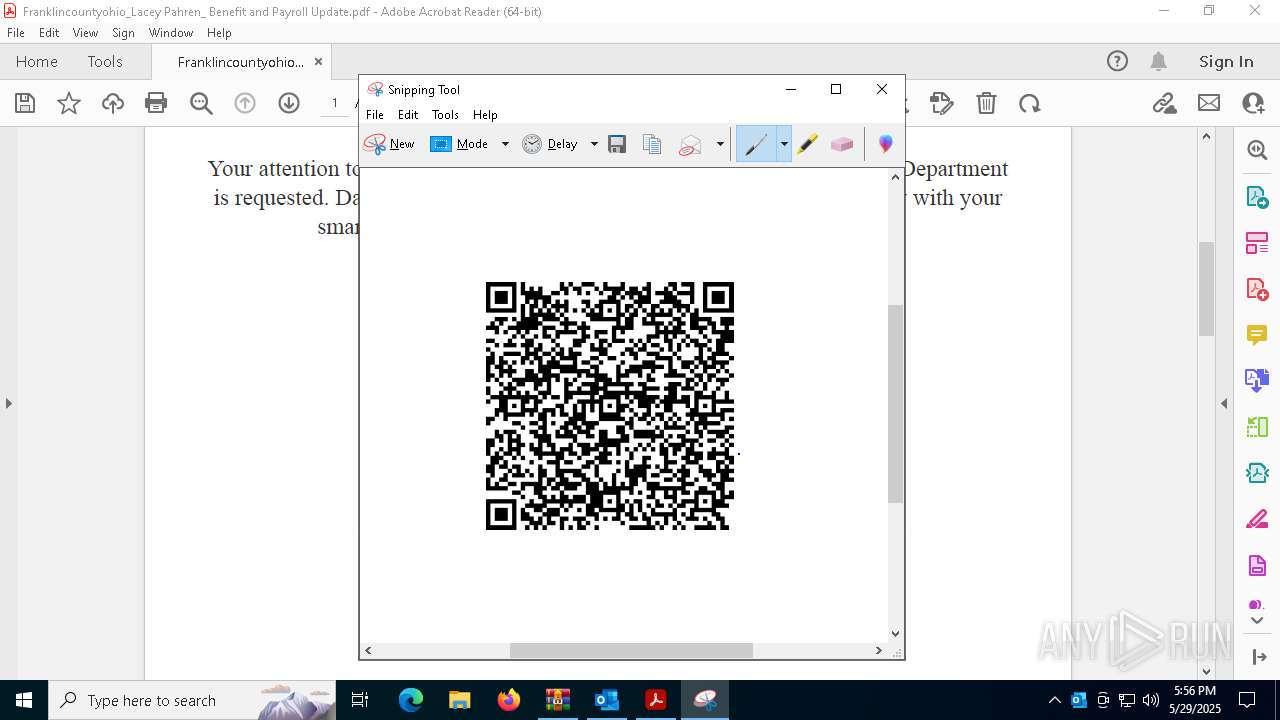This screenshot has height=720, width=1280.
Task: Click the Help question mark icon
Action: click(x=1117, y=62)
